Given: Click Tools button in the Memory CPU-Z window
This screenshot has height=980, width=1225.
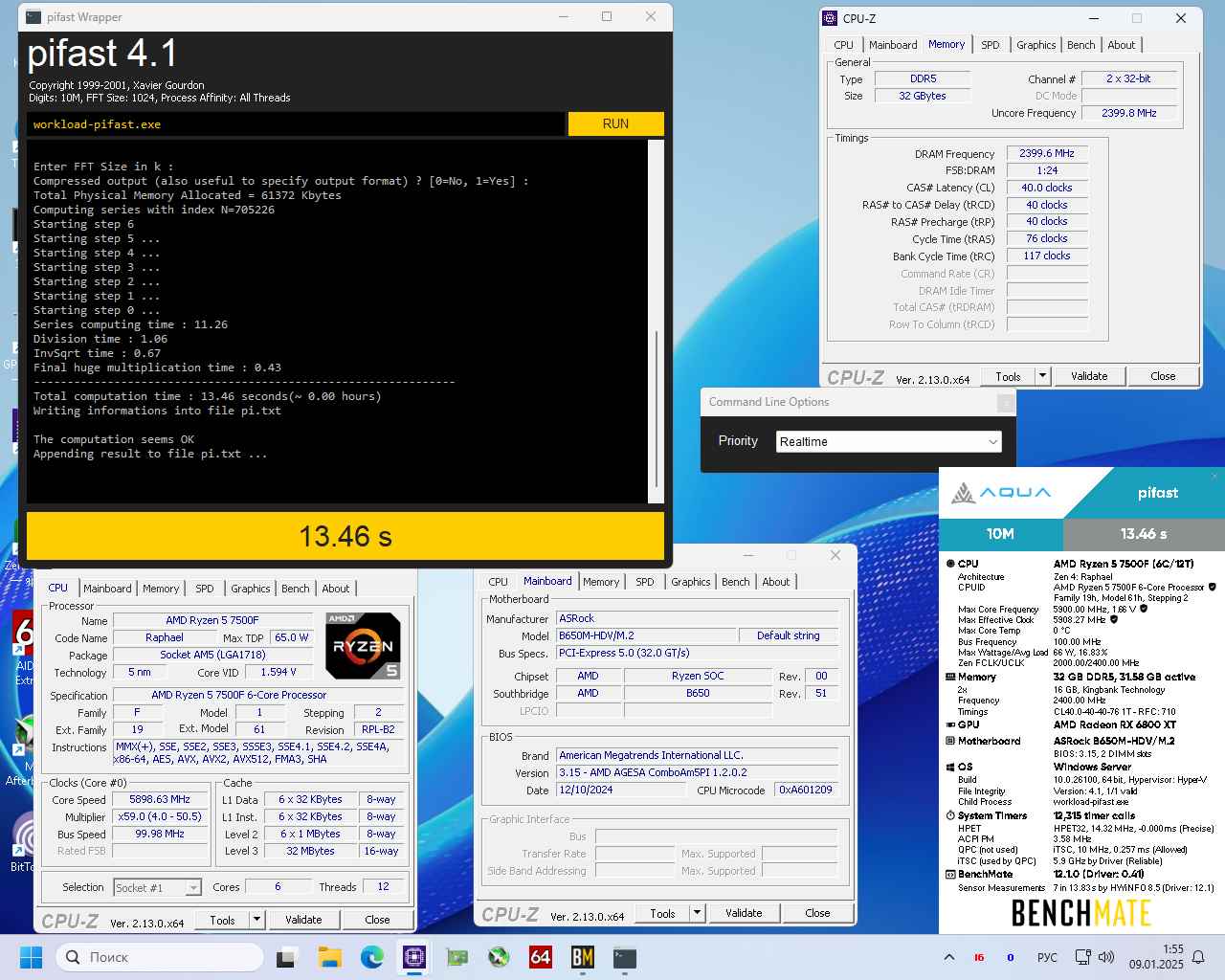Looking at the screenshot, I should 1008,376.
